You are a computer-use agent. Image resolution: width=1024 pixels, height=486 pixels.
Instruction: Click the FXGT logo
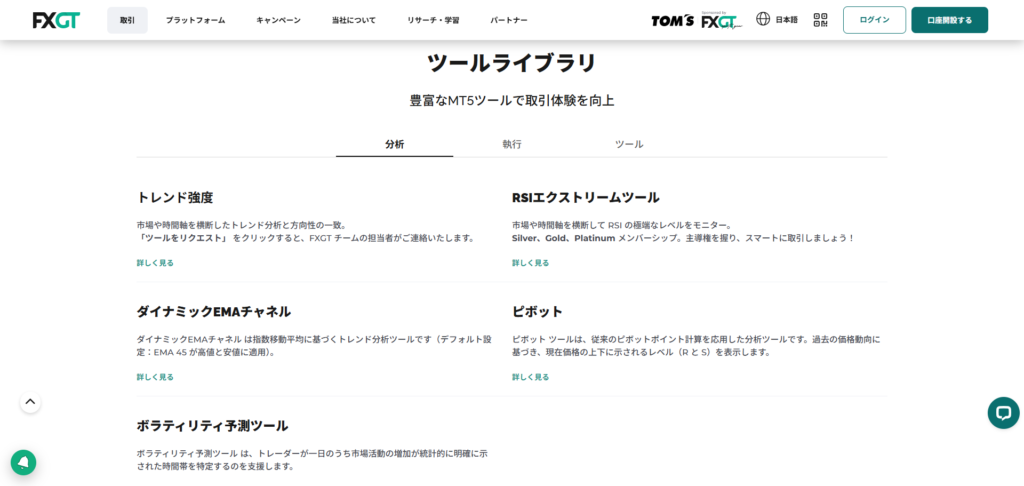pyautogui.click(x=57, y=20)
